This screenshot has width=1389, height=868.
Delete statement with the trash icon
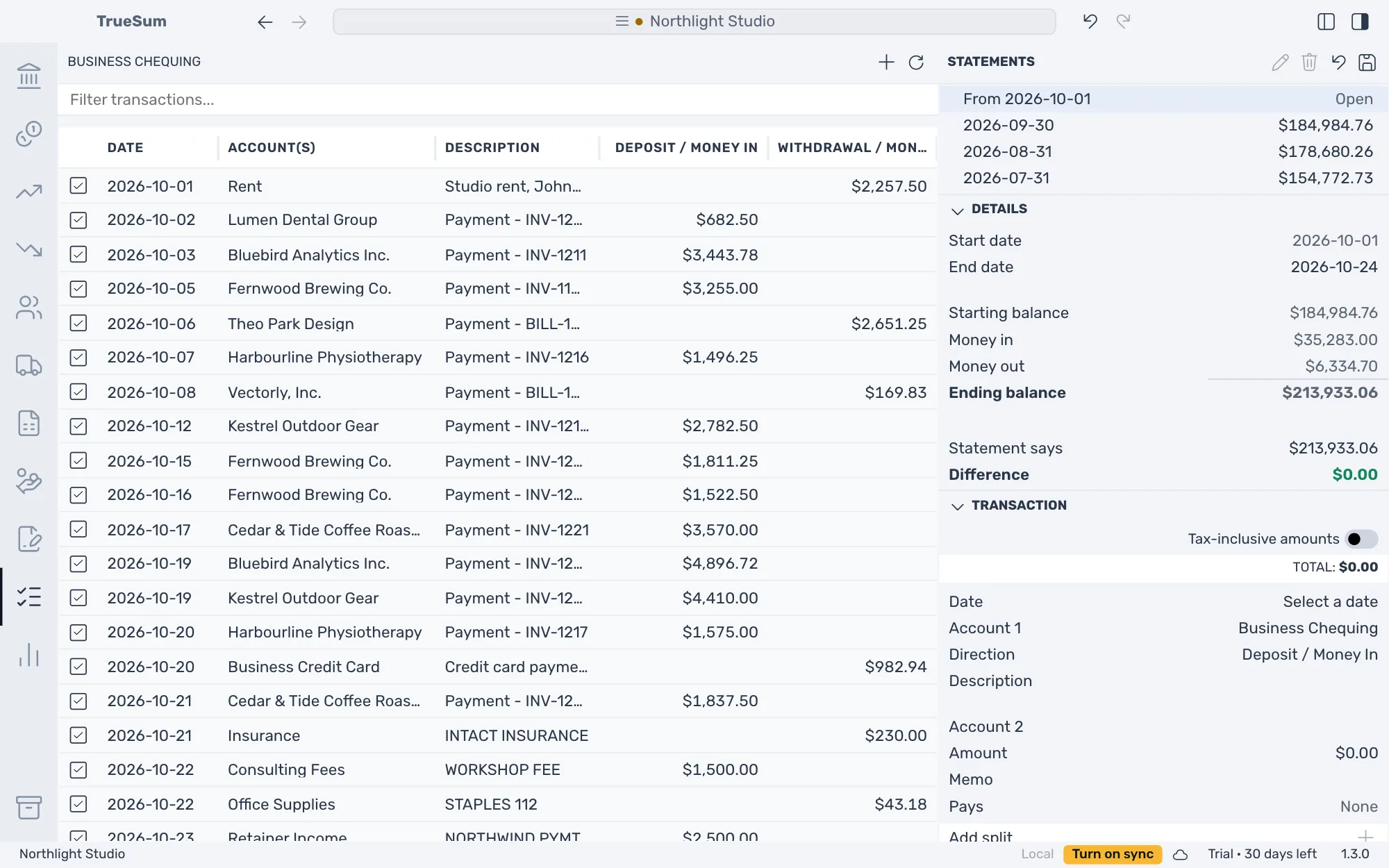1309,62
